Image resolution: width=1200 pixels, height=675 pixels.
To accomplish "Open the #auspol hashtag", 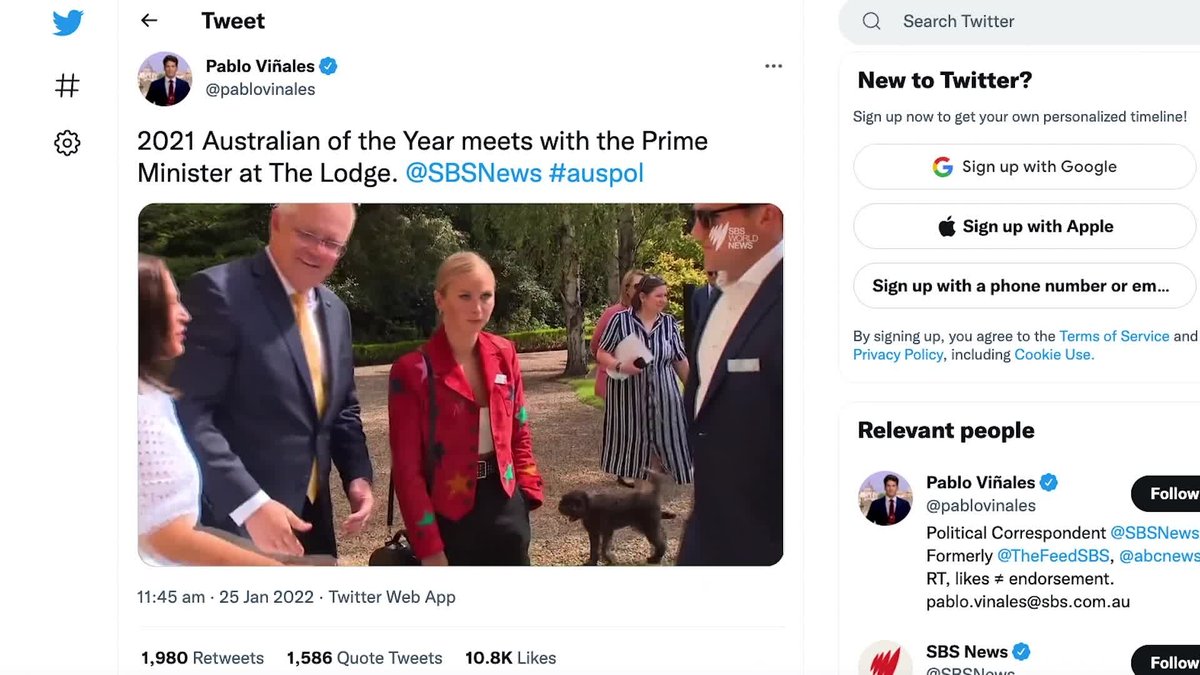I will (x=597, y=172).
